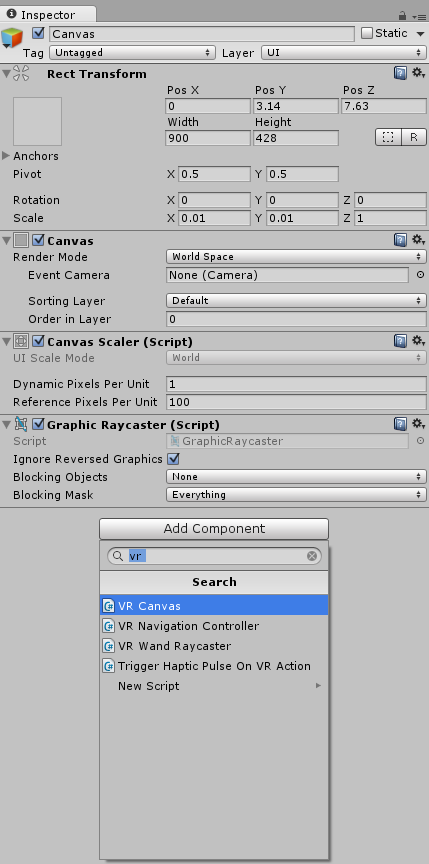Screen dimensions: 429x864
Task: Clear the component search field
Action: (x=312, y=556)
